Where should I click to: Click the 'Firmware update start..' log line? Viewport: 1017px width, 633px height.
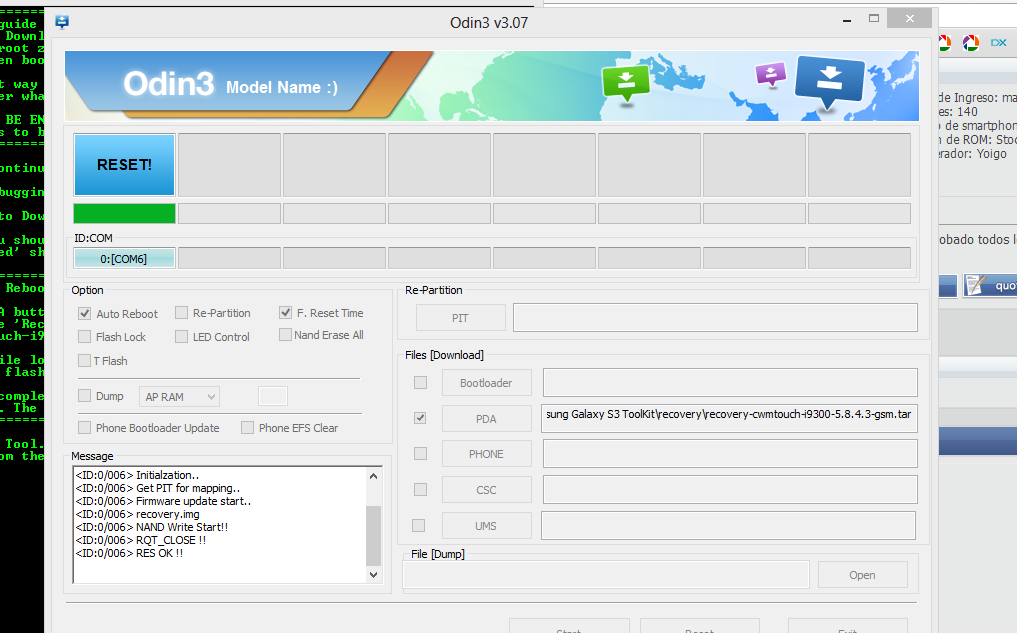(x=163, y=501)
